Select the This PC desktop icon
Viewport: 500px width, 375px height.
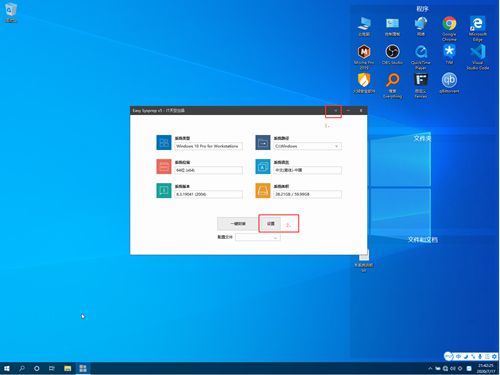pyautogui.click(x=364, y=26)
